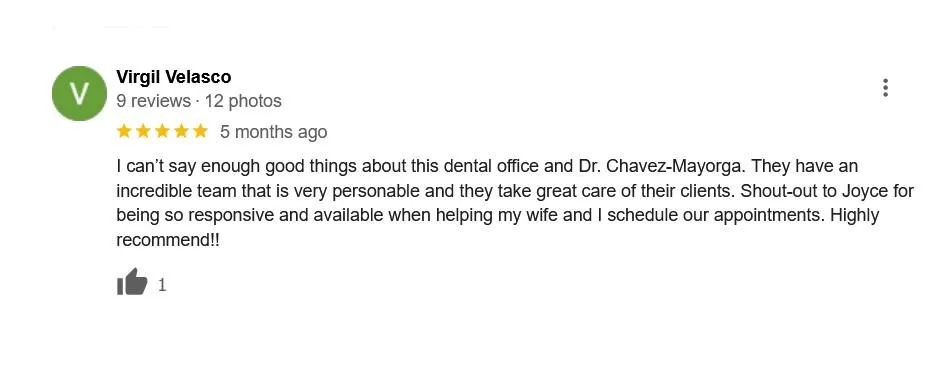Viewport: 950px width, 370px height.
Task: Open the three-dot review options menu
Action: pyautogui.click(x=885, y=88)
